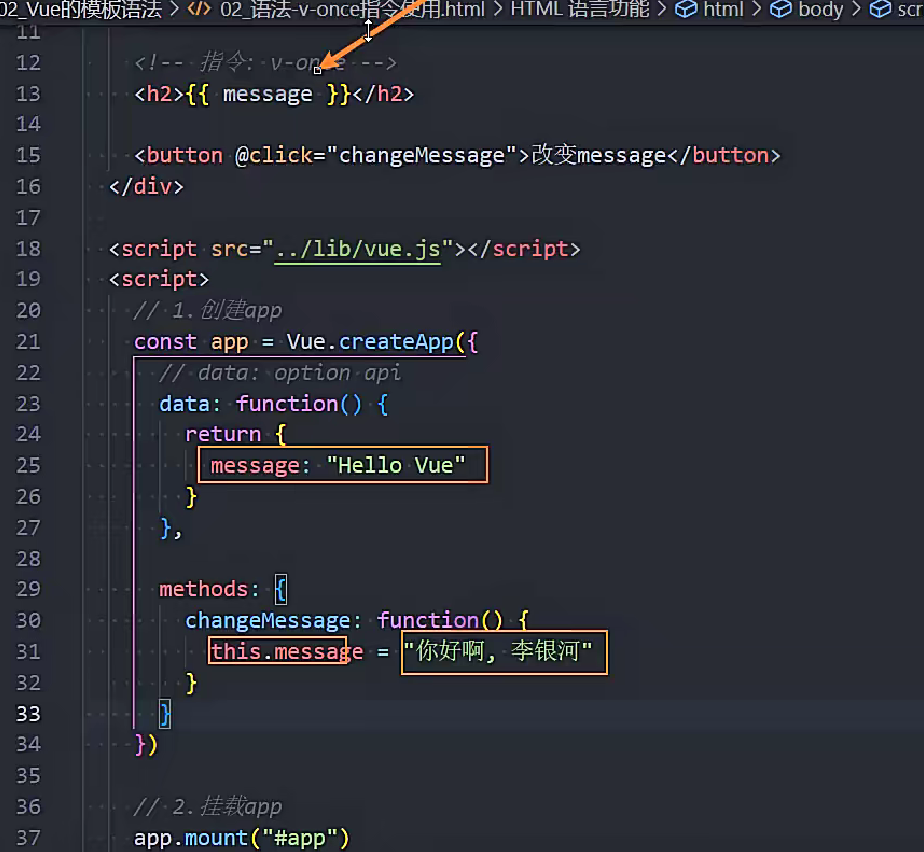Screen dimensions: 924x852
Task: Click line number 21 in the gutter
Action: [x=28, y=342]
